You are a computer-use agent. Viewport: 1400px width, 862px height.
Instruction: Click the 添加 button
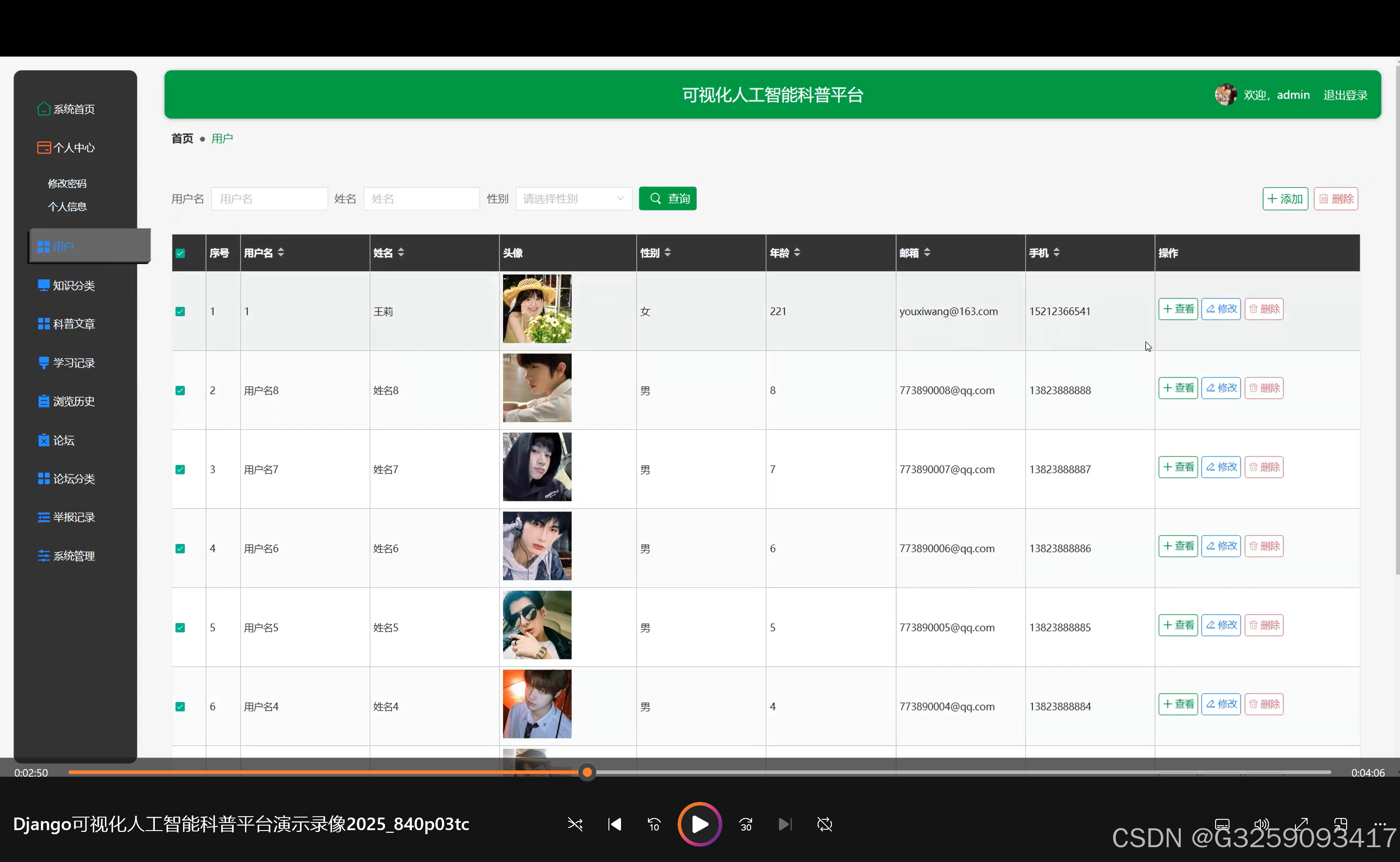click(x=1285, y=199)
